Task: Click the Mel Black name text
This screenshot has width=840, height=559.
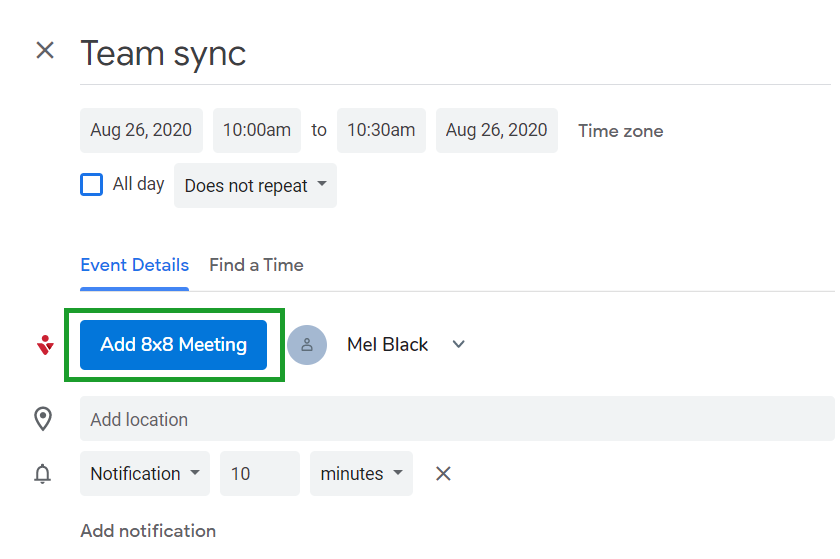Action: tap(387, 344)
